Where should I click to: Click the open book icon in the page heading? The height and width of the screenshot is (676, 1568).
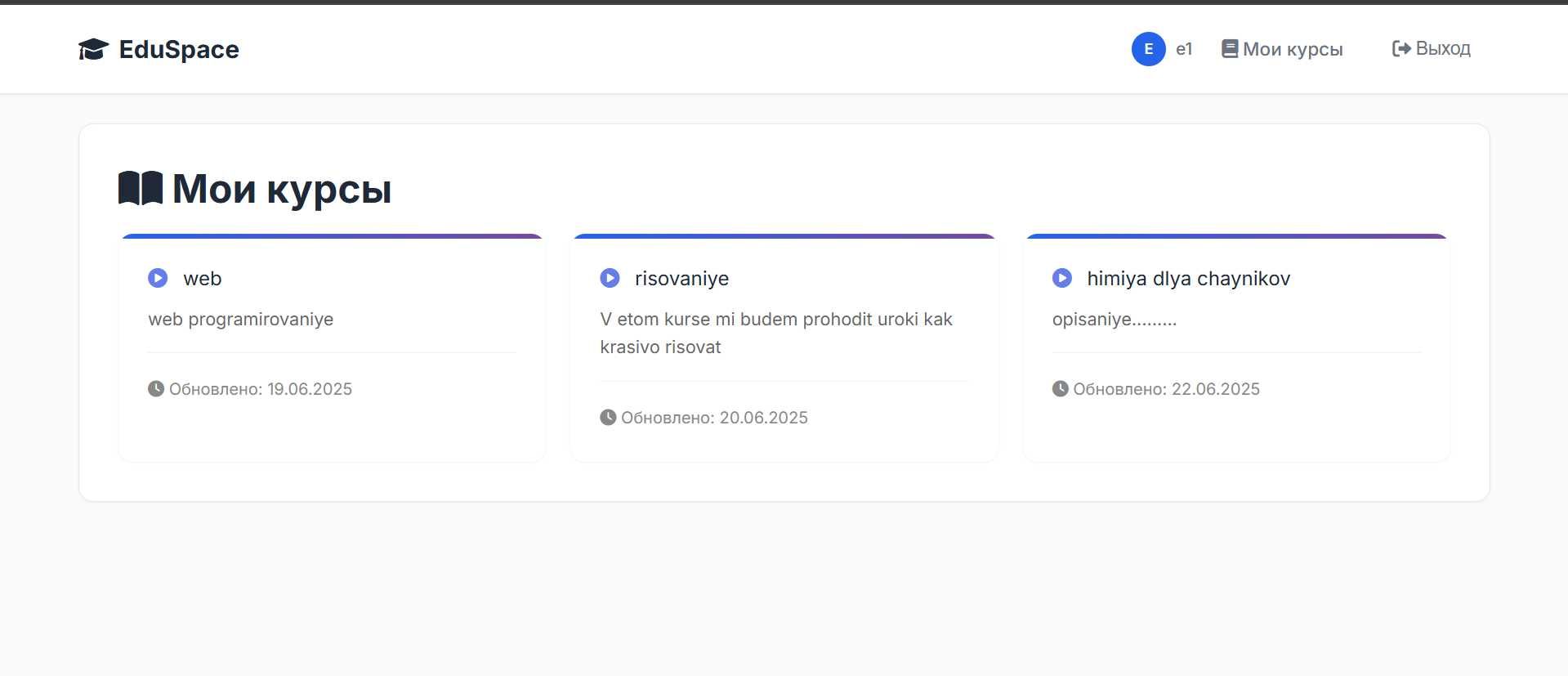point(141,188)
